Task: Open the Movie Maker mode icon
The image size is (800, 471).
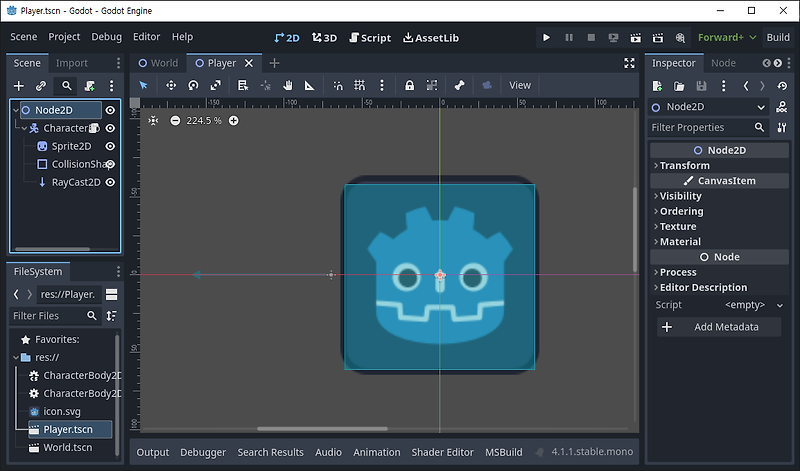Action: (681, 37)
